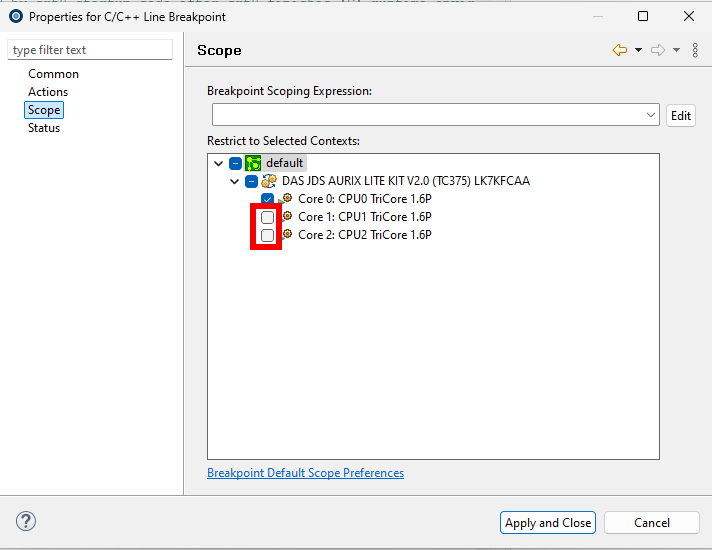Screen dimensions: 712x550
Task: Open the view menu three-dots icon
Action: [x=696, y=50]
